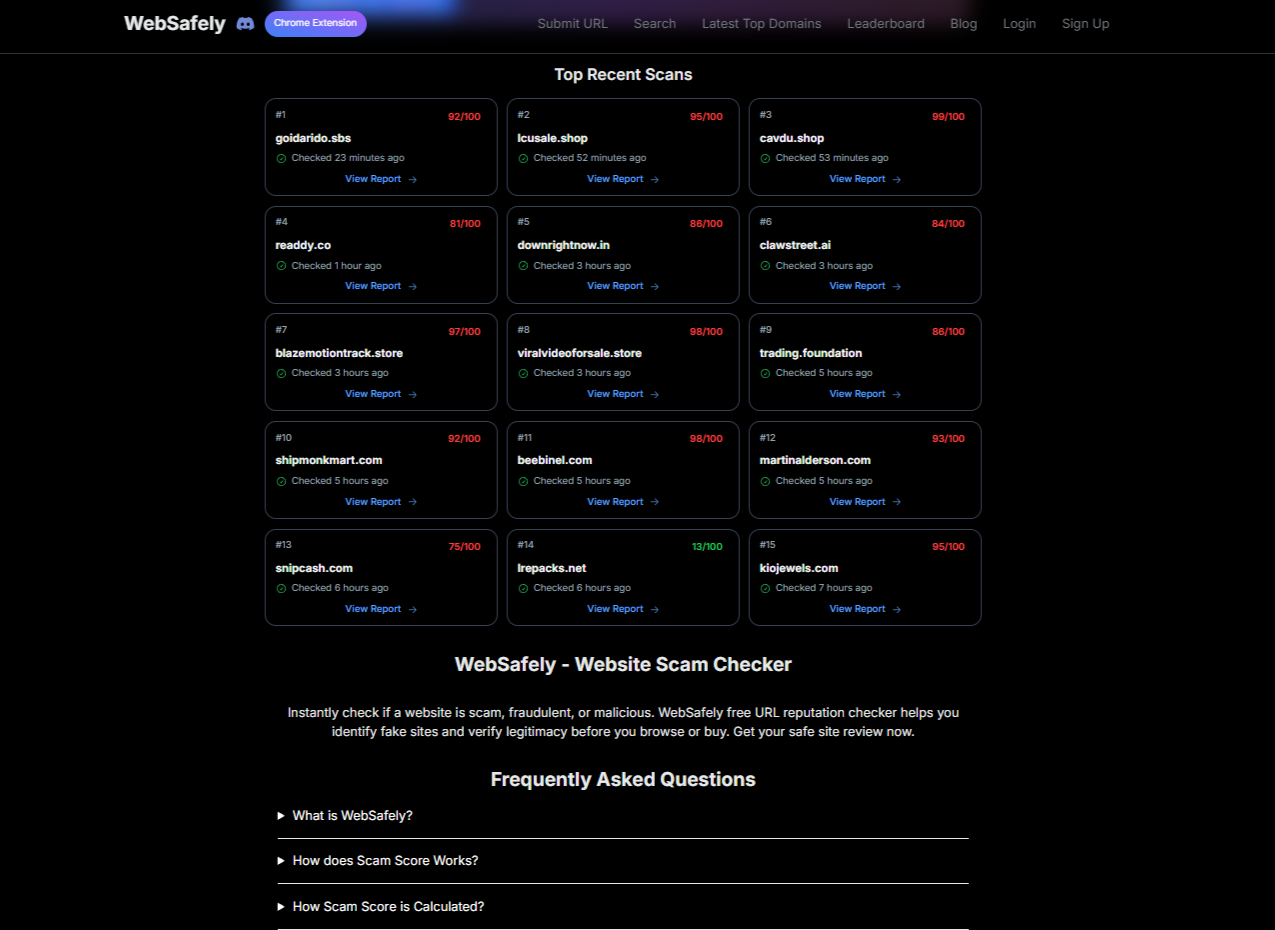
Task: Click the check icon on beebinel.com card
Action: tap(523, 480)
